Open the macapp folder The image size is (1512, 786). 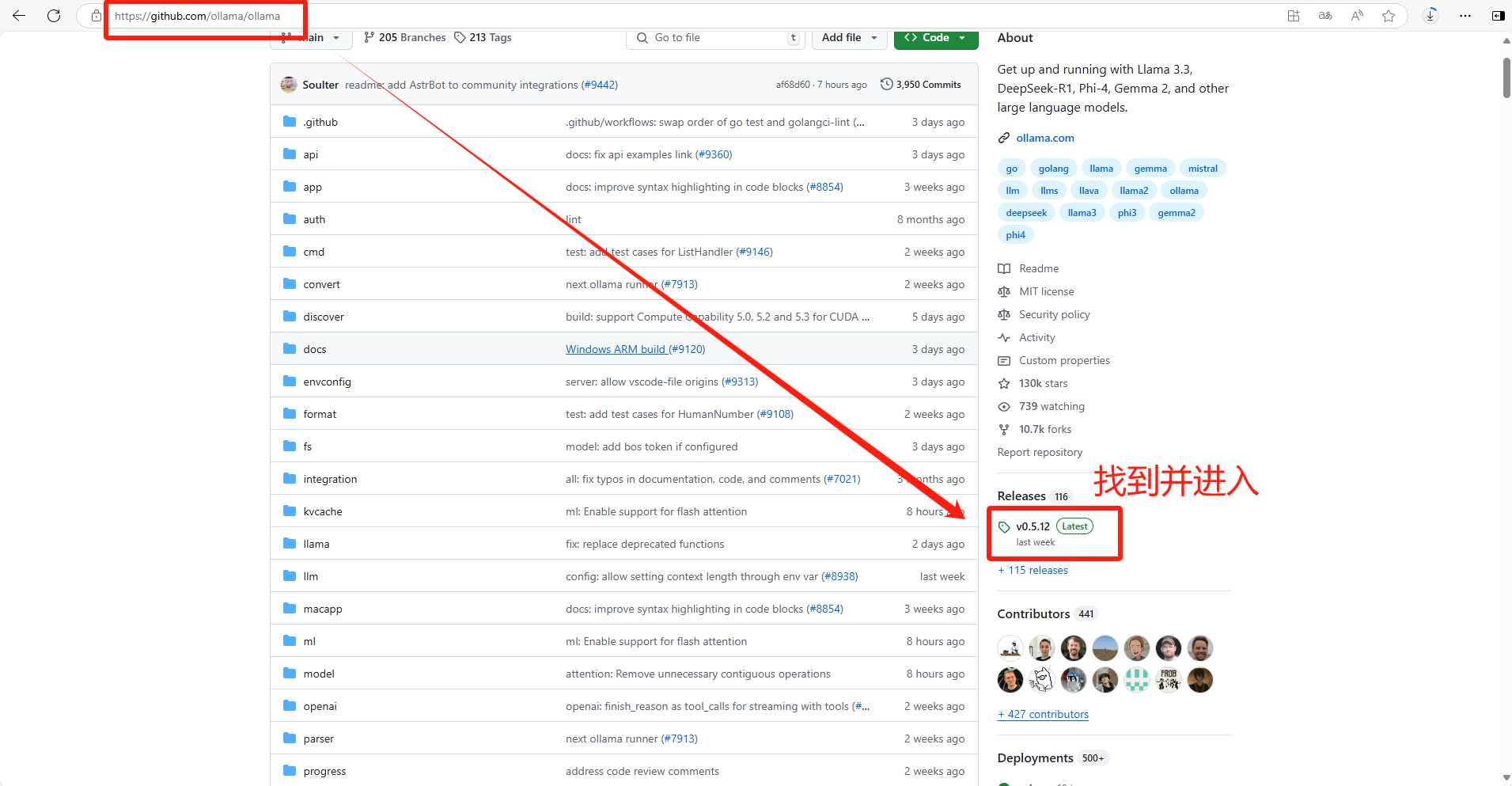[323, 609]
